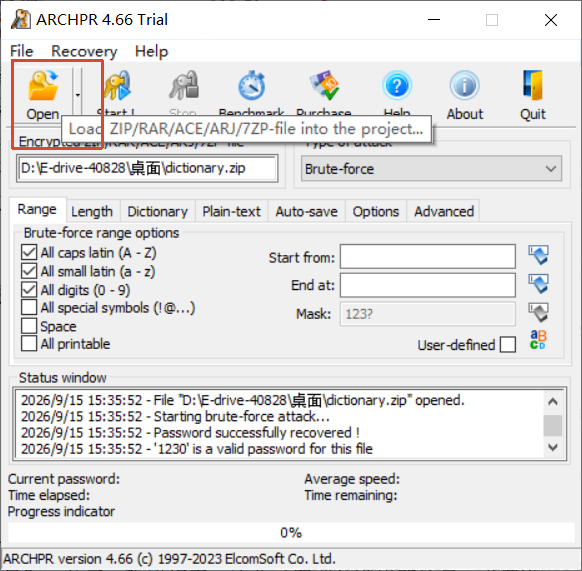Switch to the Options tab
The image size is (582, 571).
[x=376, y=212]
